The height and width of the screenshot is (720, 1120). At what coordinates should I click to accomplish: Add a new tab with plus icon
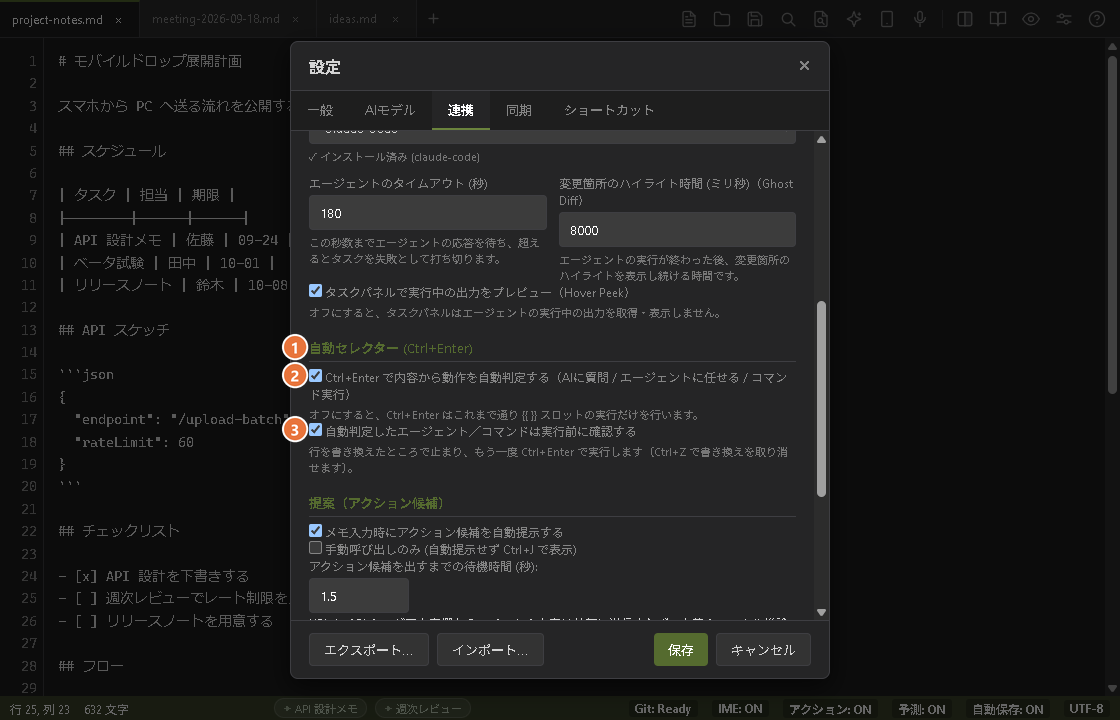(x=434, y=19)
